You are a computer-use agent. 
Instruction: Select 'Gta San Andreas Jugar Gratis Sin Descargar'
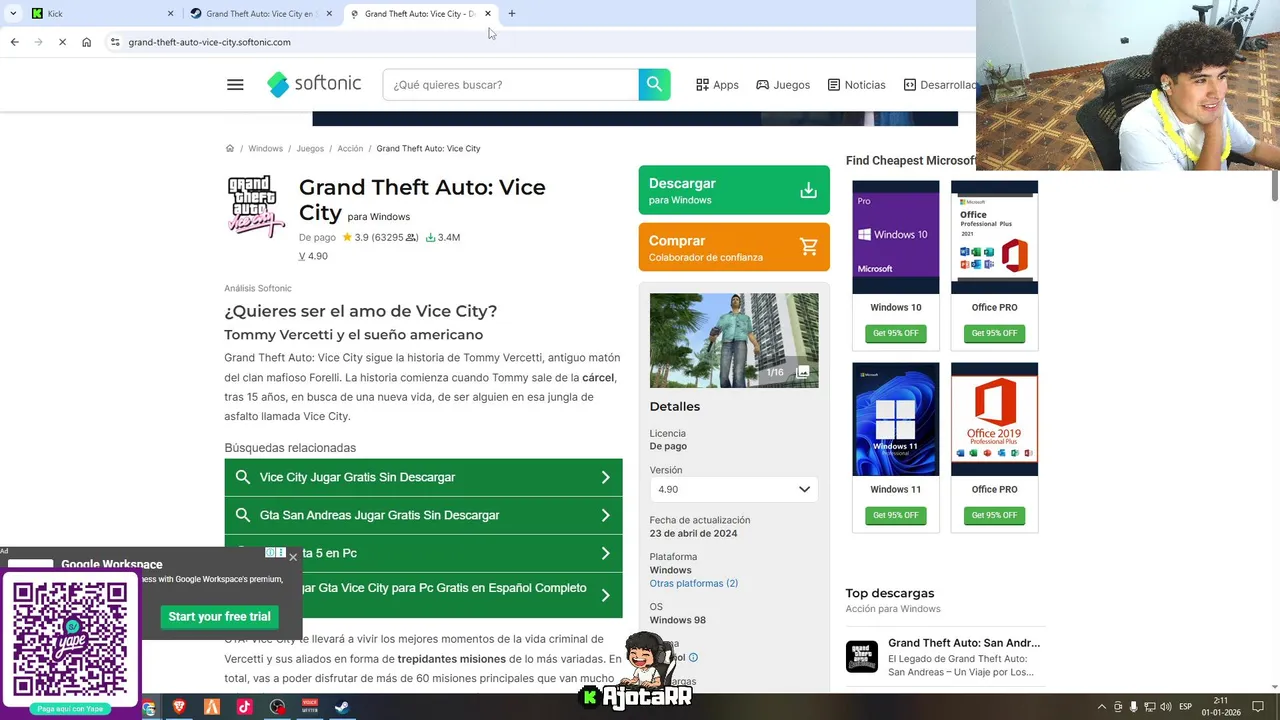423,515
